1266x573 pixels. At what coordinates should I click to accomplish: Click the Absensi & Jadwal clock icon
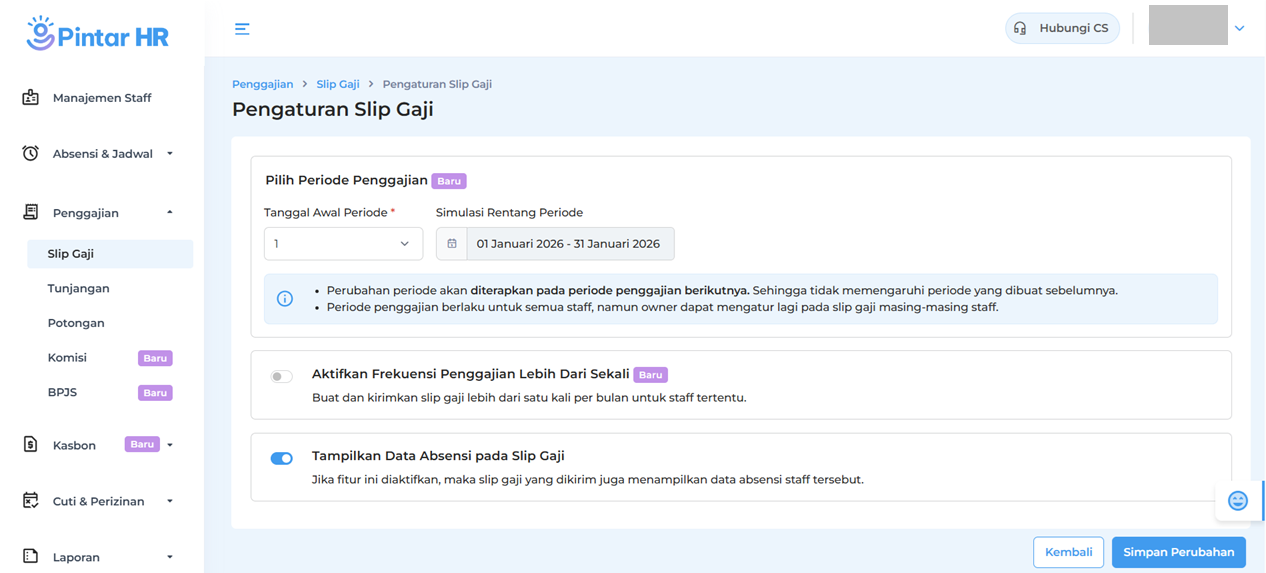pyautogui.click(x=31, y=154)
